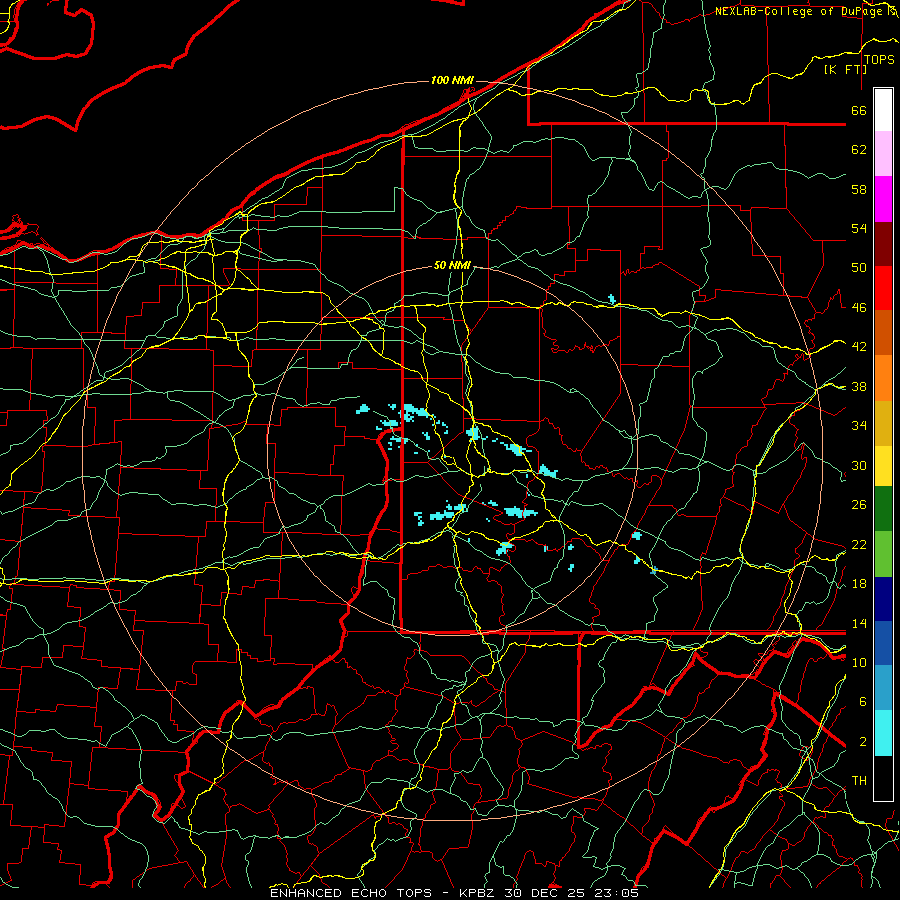Click the legend value 2
This screenshot has height=900, width=900.
(x=863, y=742)
